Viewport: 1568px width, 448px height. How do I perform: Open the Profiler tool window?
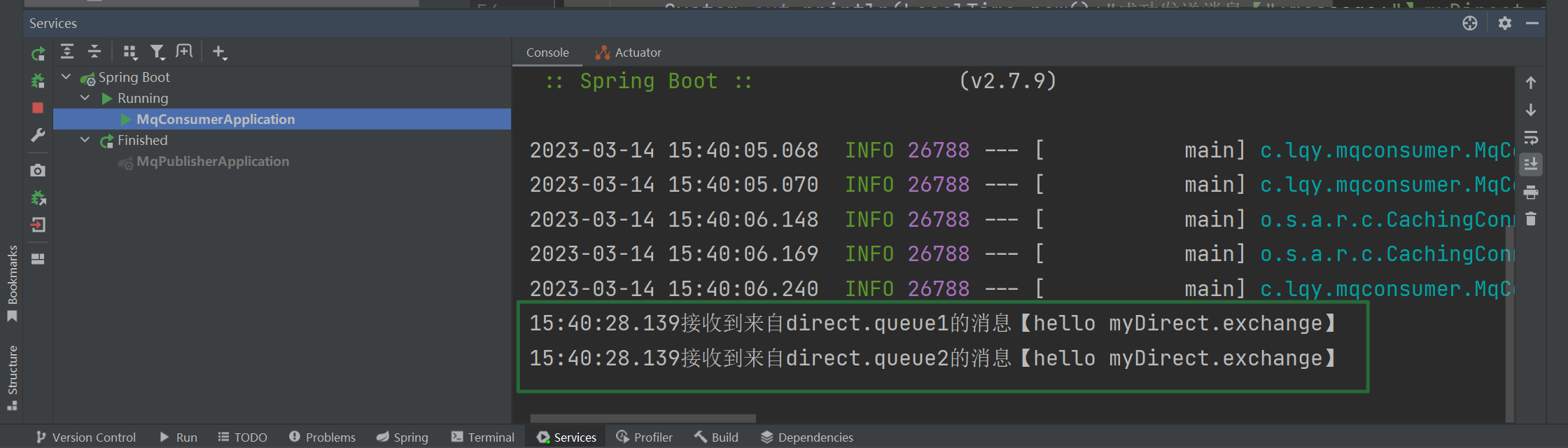(644, 437)
